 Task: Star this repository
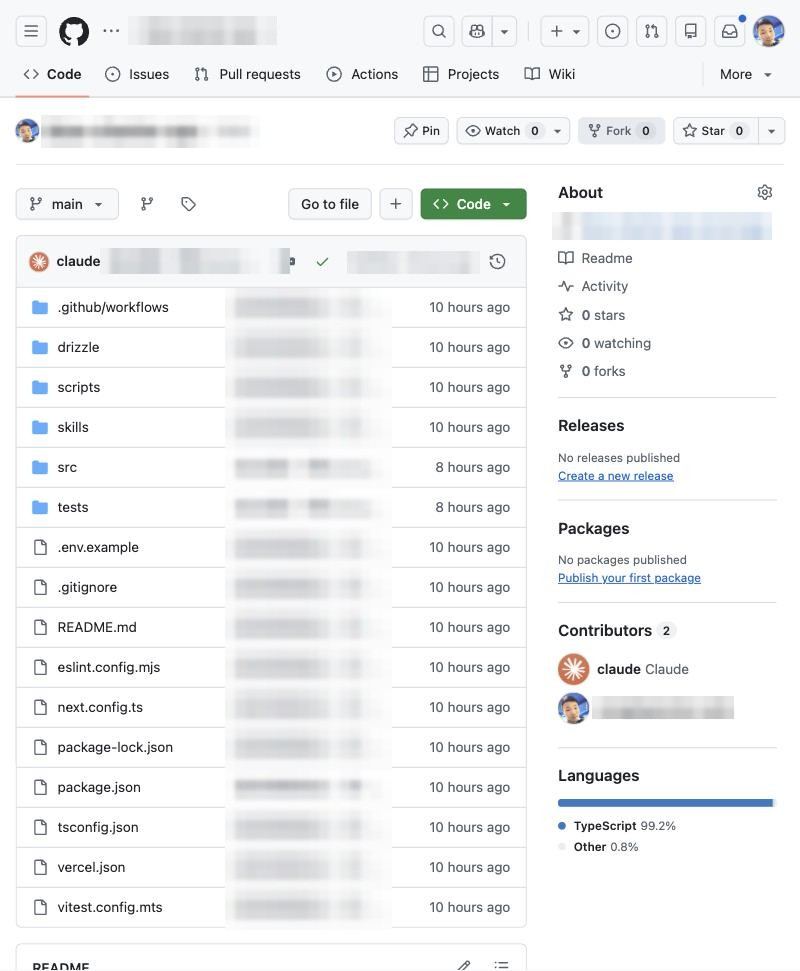click(x=715, y=131)
